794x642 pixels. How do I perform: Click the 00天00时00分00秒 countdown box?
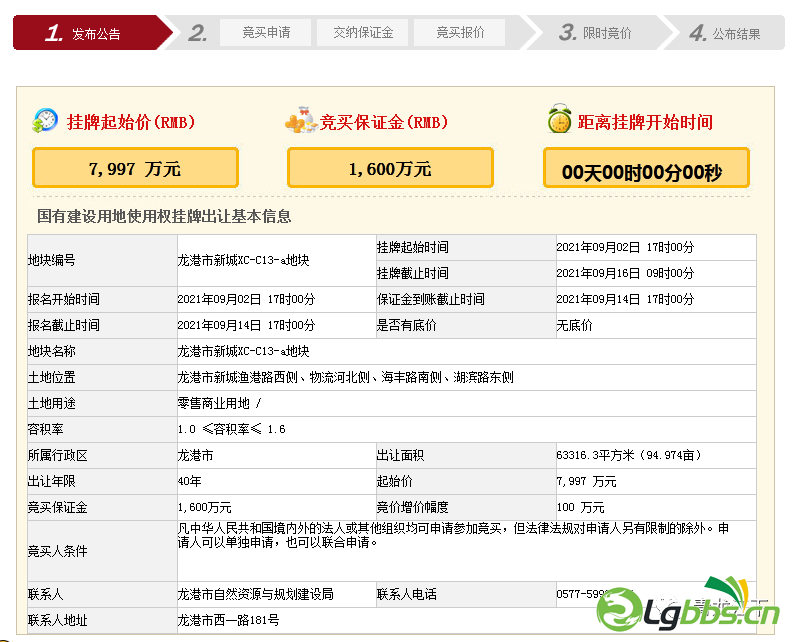(x=646, y=168)
